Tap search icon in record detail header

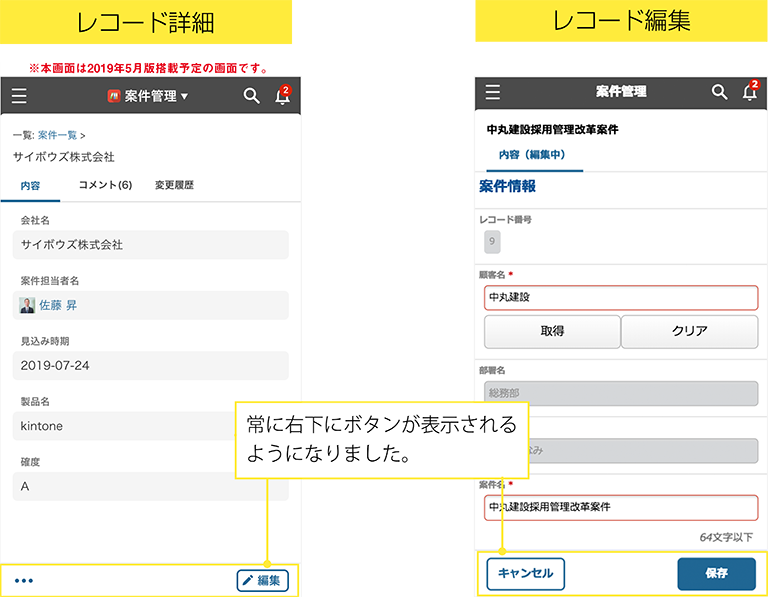click(251, 96)
